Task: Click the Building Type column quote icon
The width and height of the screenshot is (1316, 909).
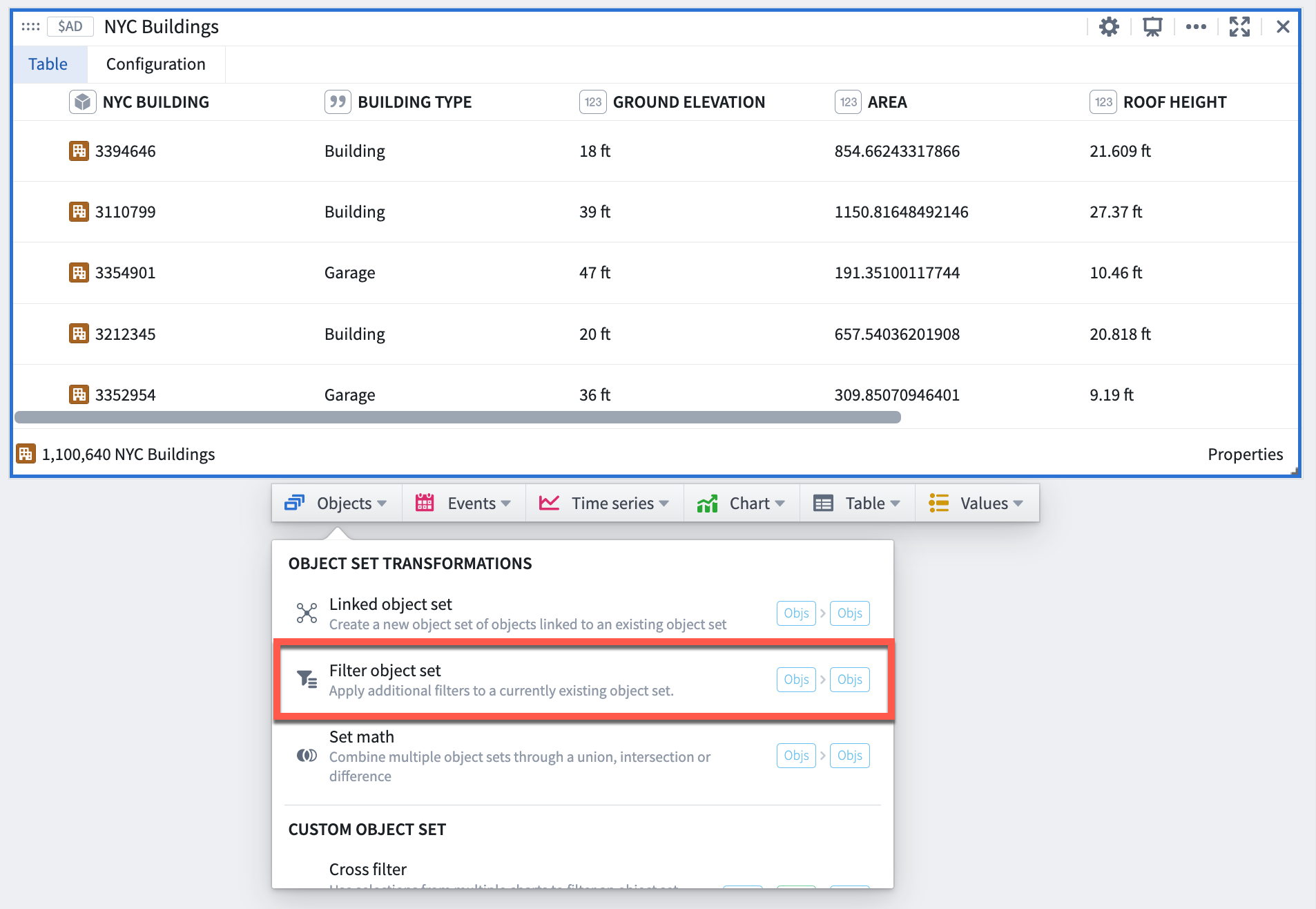Action: (338, 102)
